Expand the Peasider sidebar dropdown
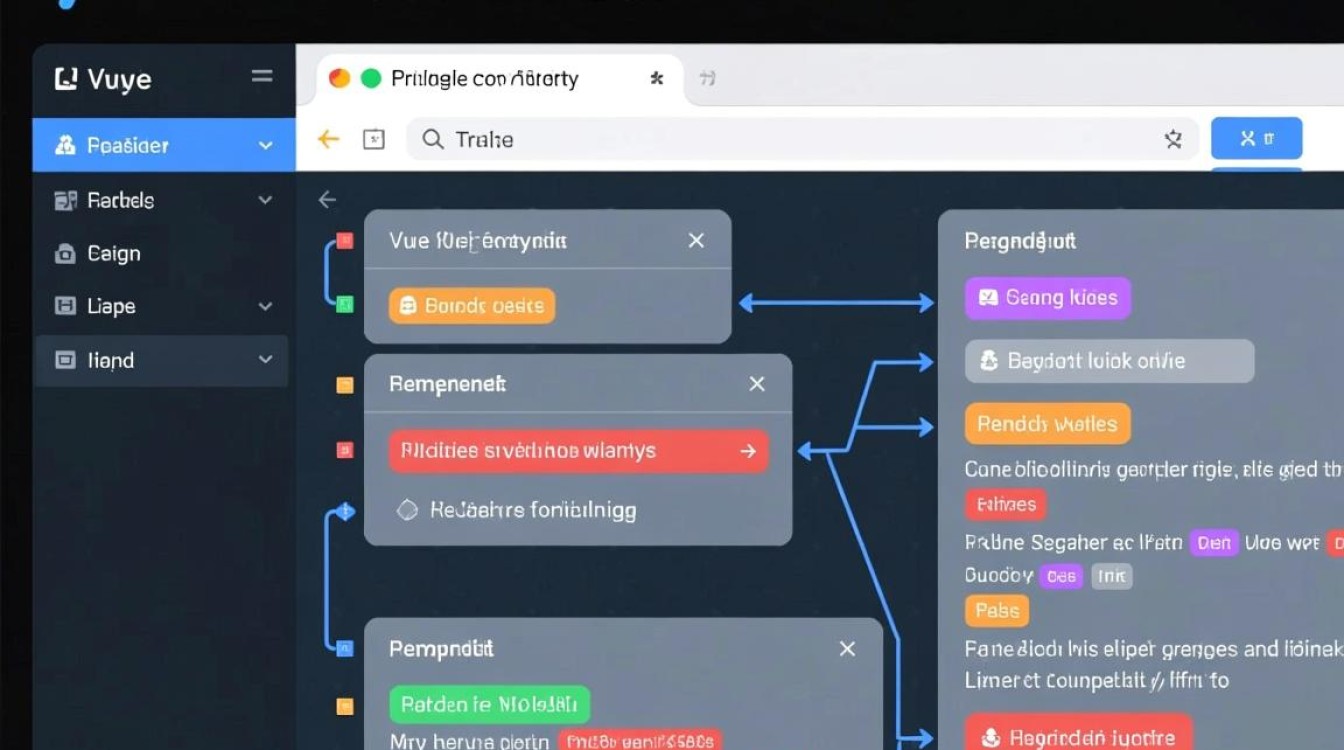This screenshot has height=750, width=1344. point(265,146)
